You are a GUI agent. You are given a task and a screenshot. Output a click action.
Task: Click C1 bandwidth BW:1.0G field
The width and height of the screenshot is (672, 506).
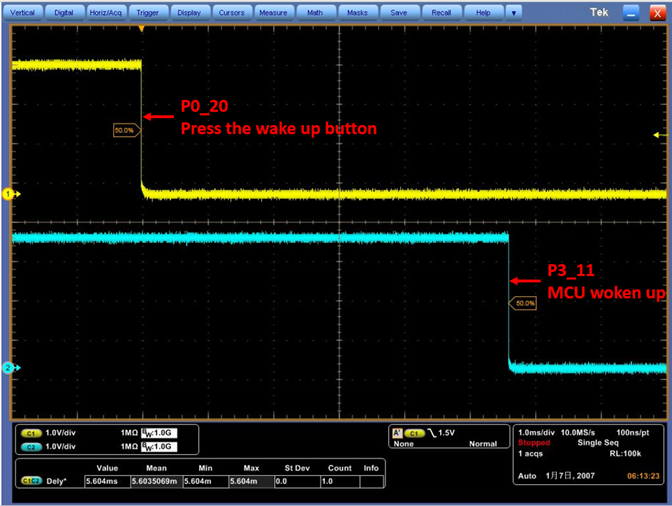[x=159, y=433]
